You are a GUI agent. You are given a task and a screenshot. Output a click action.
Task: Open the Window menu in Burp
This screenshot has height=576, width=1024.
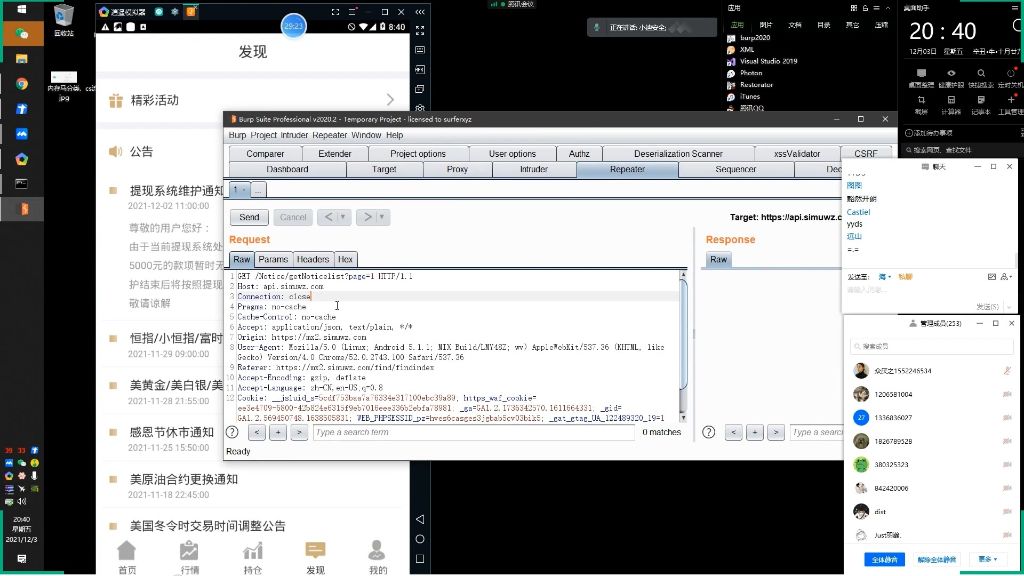click(x=366, y=135)
